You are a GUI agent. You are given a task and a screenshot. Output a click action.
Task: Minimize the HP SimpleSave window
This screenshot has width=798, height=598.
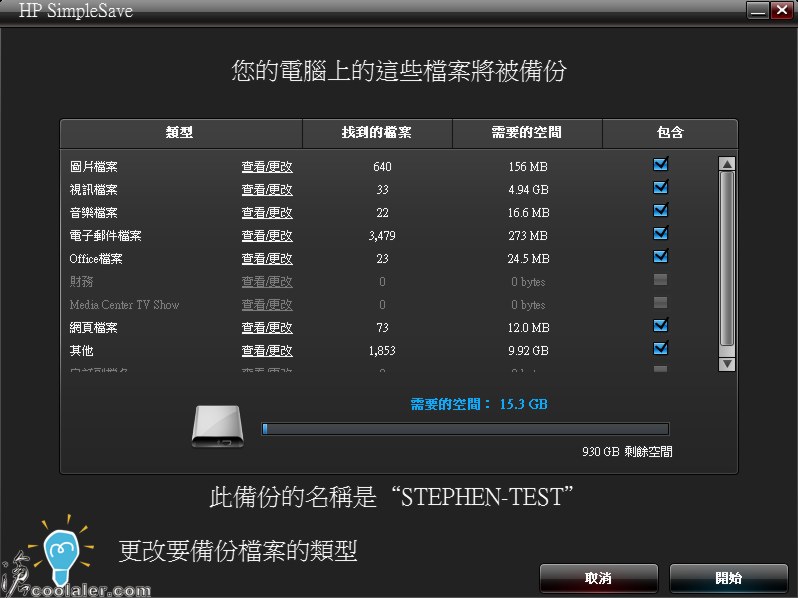pos(757,10)
